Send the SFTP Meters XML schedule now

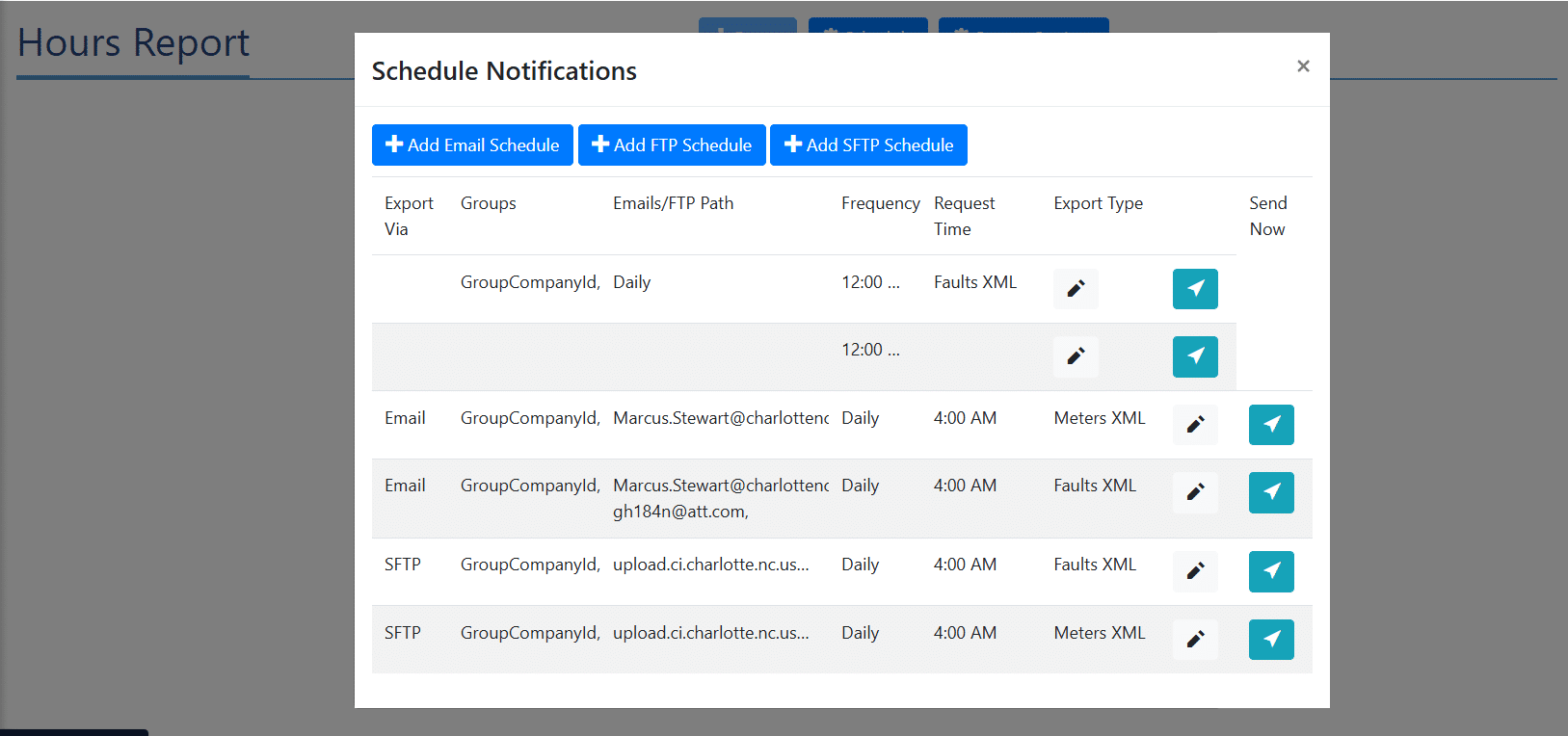coord(1271,640)
